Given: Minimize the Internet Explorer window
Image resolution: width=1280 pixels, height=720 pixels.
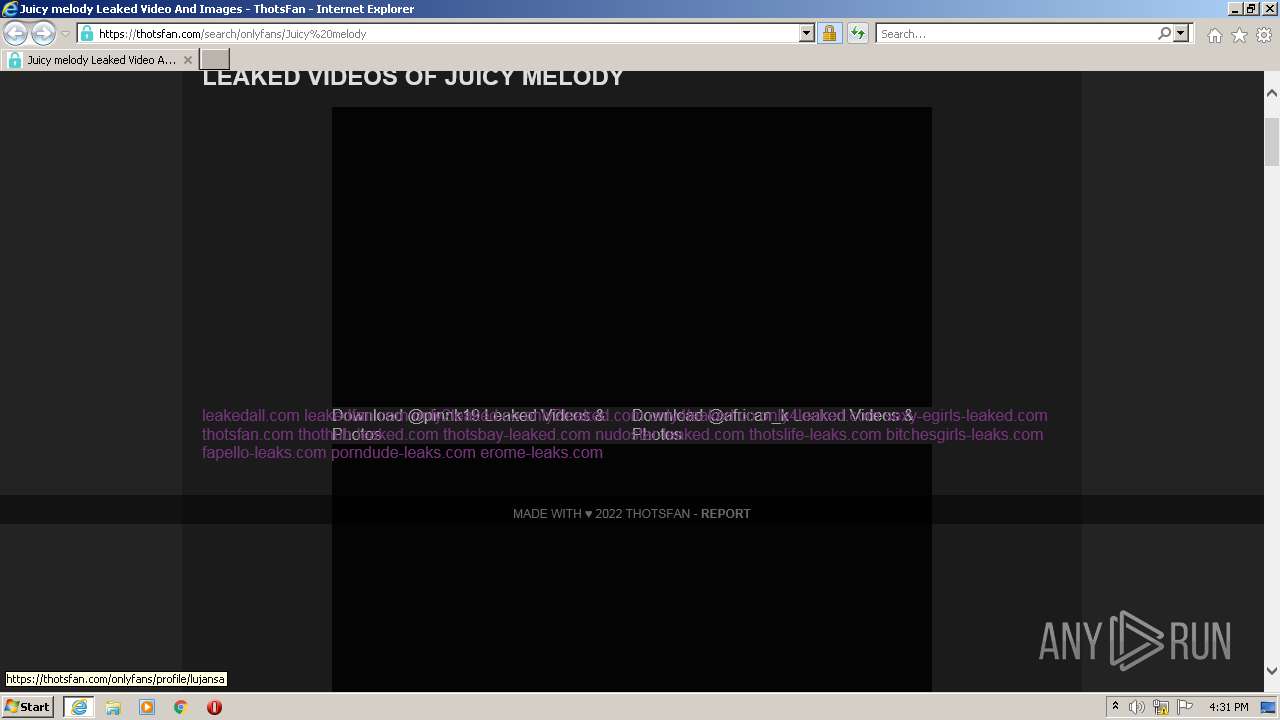Looking at the screenshot, I should (x=1235, y=9).
